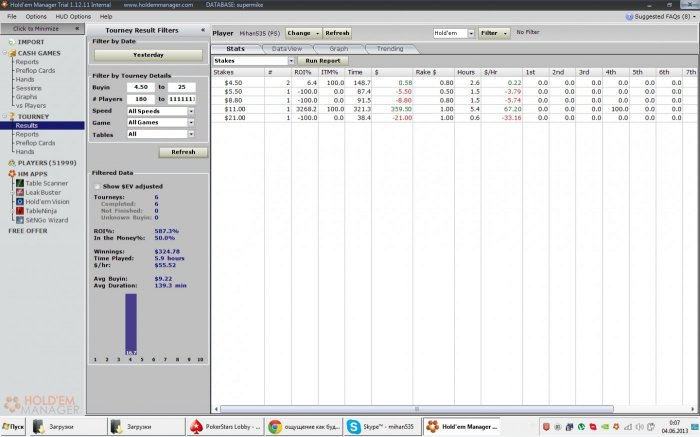Open the HUD Options menu
The width and height of the screenshot is (700, 437).
[73, 17]
